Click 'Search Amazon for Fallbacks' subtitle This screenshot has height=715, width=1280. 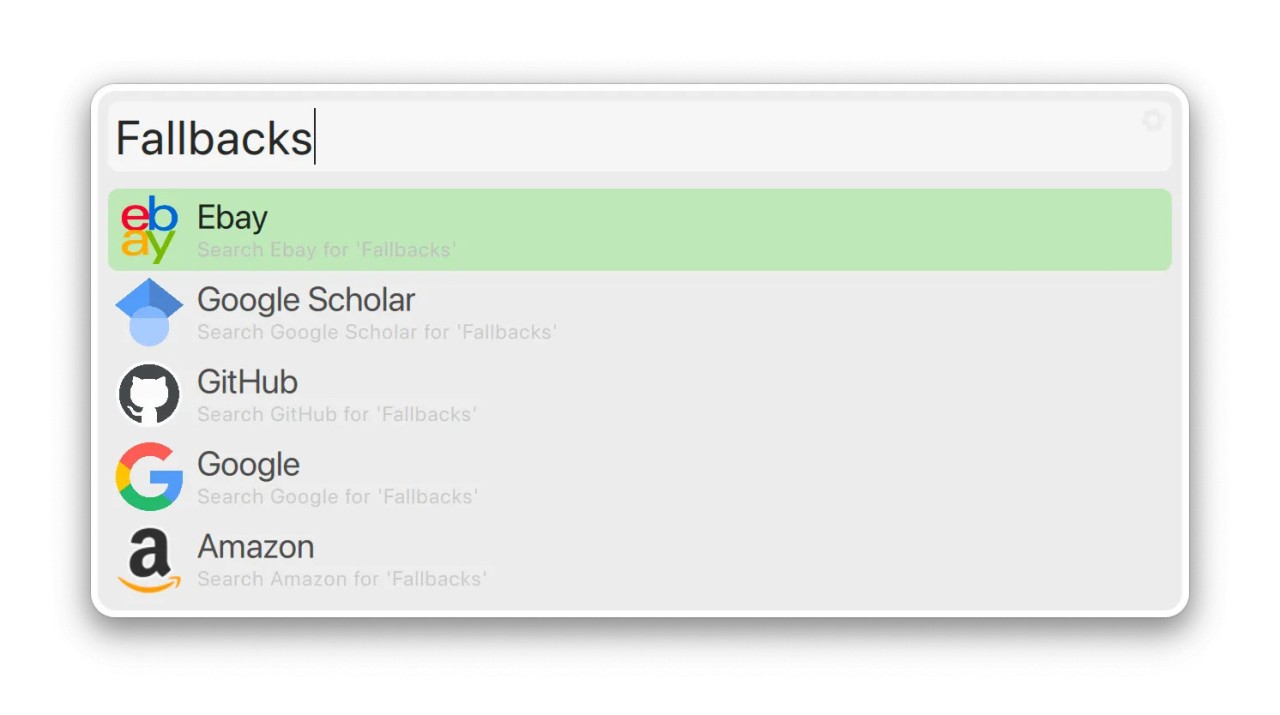coord(342,579)
